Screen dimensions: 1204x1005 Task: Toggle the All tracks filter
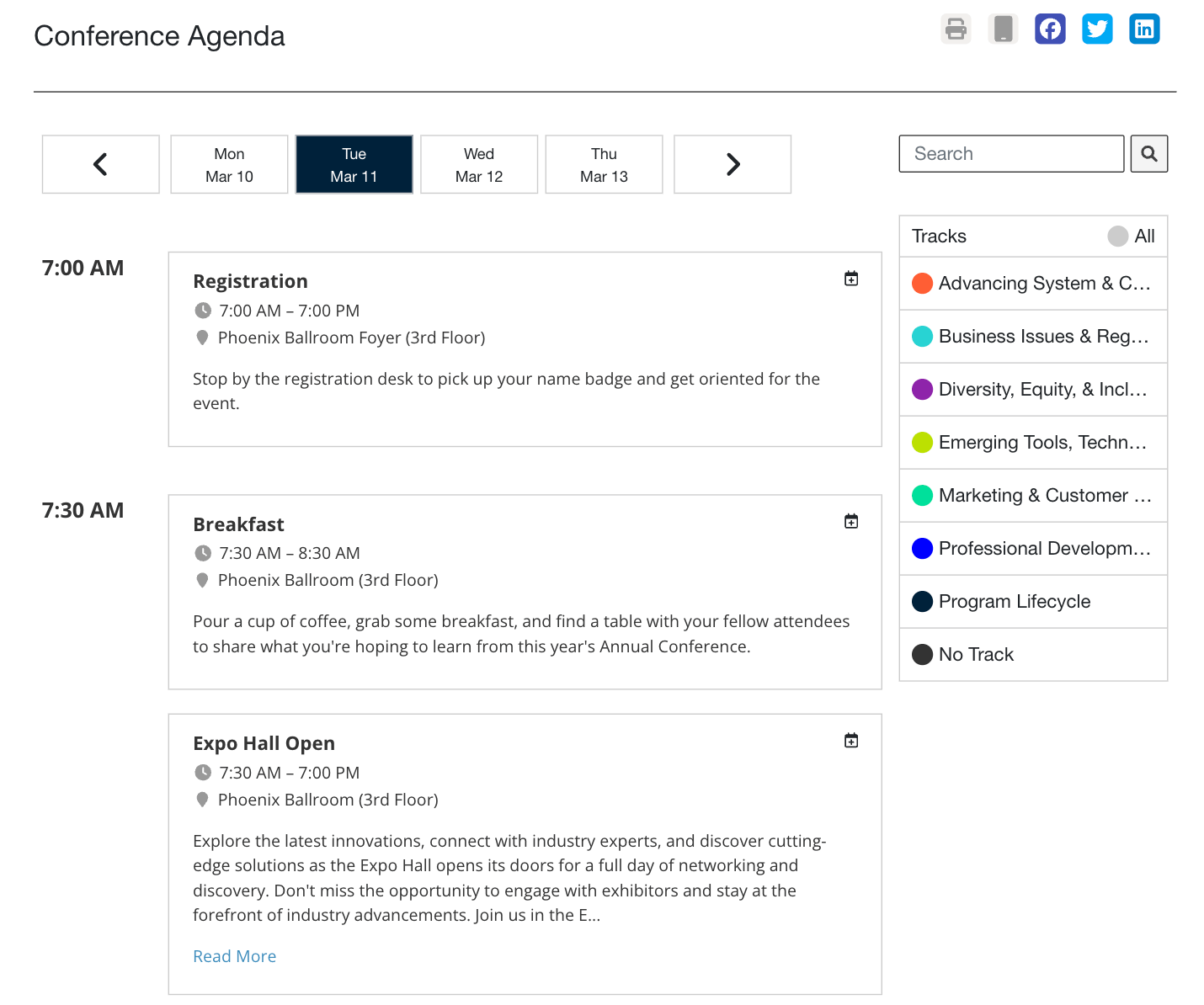1131,237
